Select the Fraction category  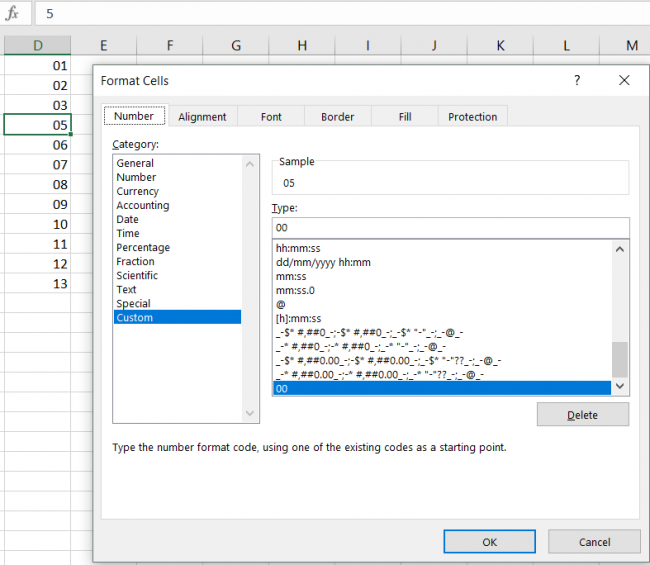[x=177, y=262]
